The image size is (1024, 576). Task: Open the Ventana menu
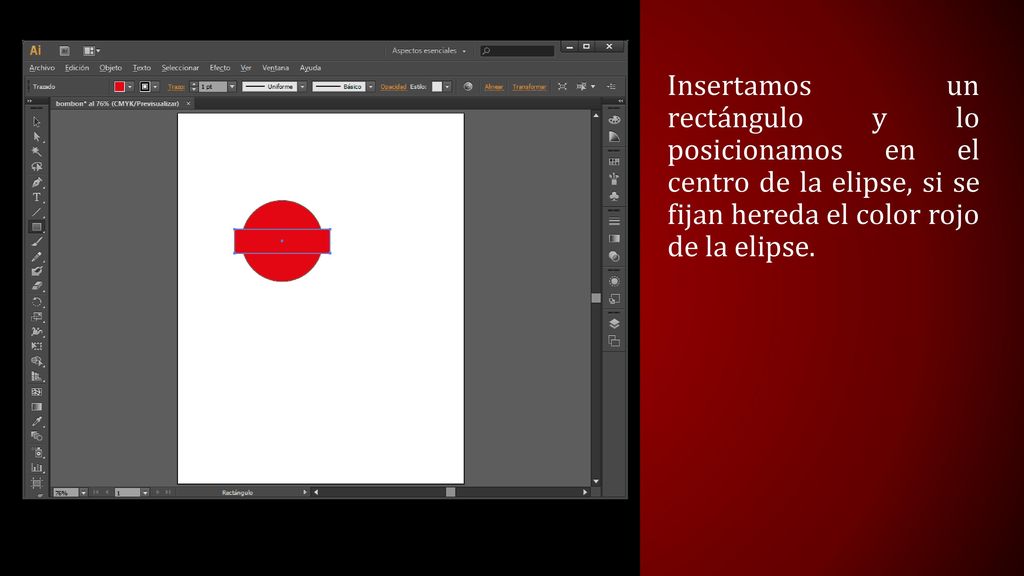point(275,68)
